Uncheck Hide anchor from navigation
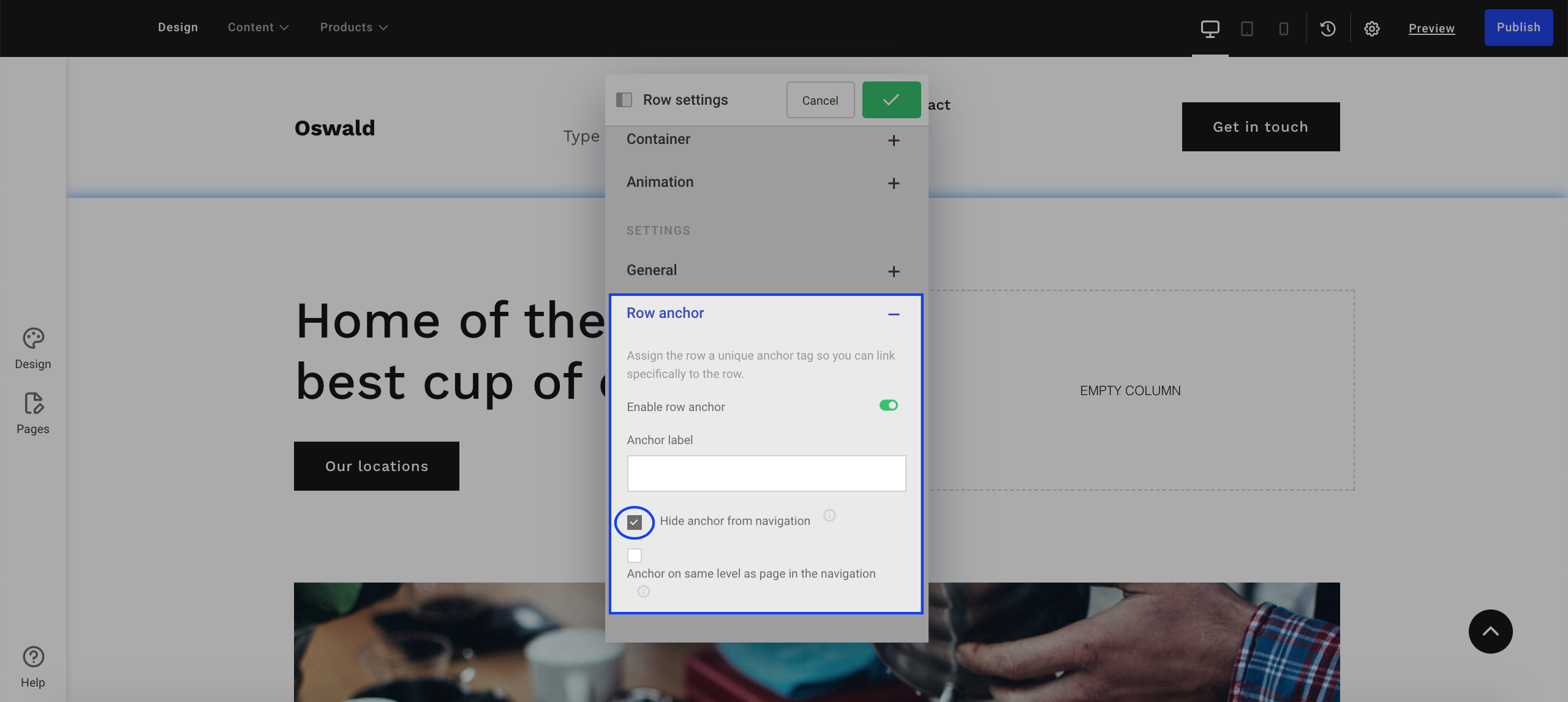Screen dimensions: 1568x702 pyautogui.click(x=635, y=522)
